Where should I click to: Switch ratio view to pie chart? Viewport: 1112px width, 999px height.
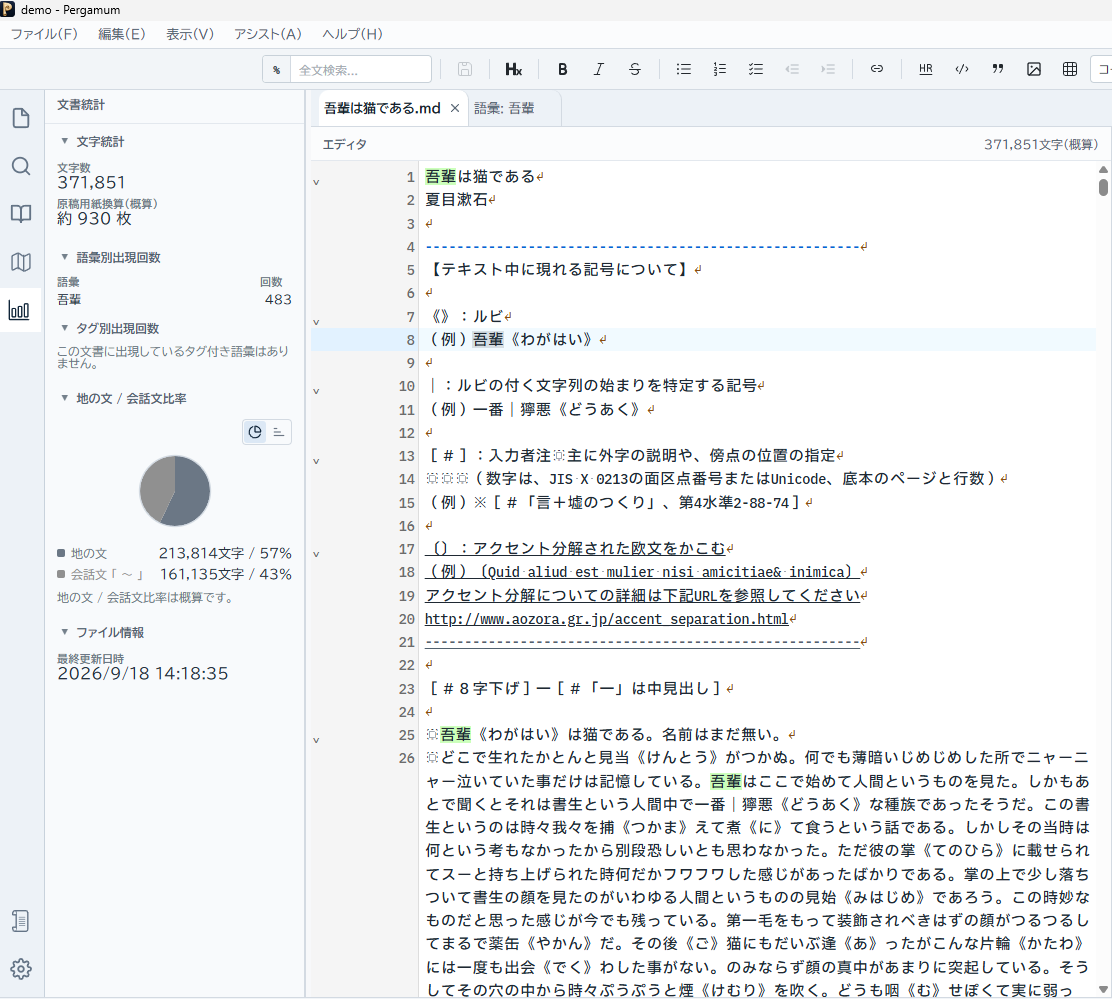255,432
